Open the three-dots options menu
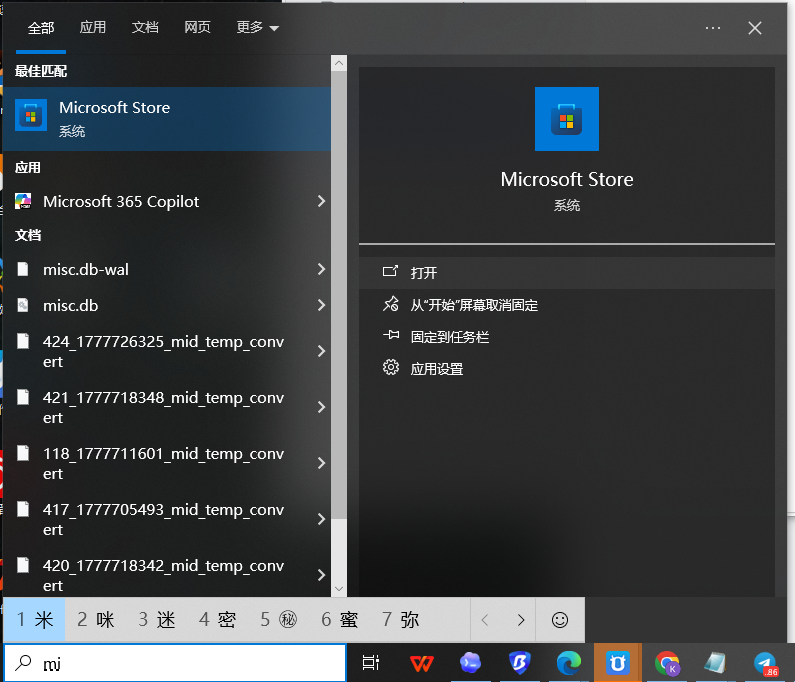 pos(713,28)
